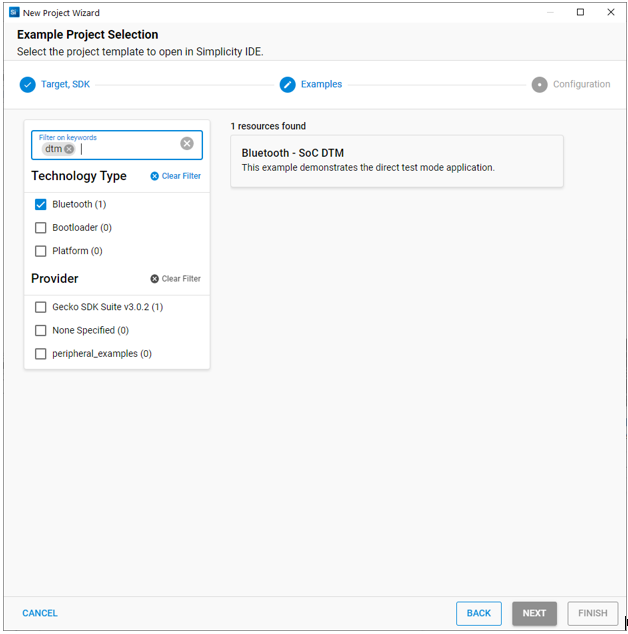The image size is (628, 634).
Task: Click the Technology Type heading
Action: pos(79,176)
